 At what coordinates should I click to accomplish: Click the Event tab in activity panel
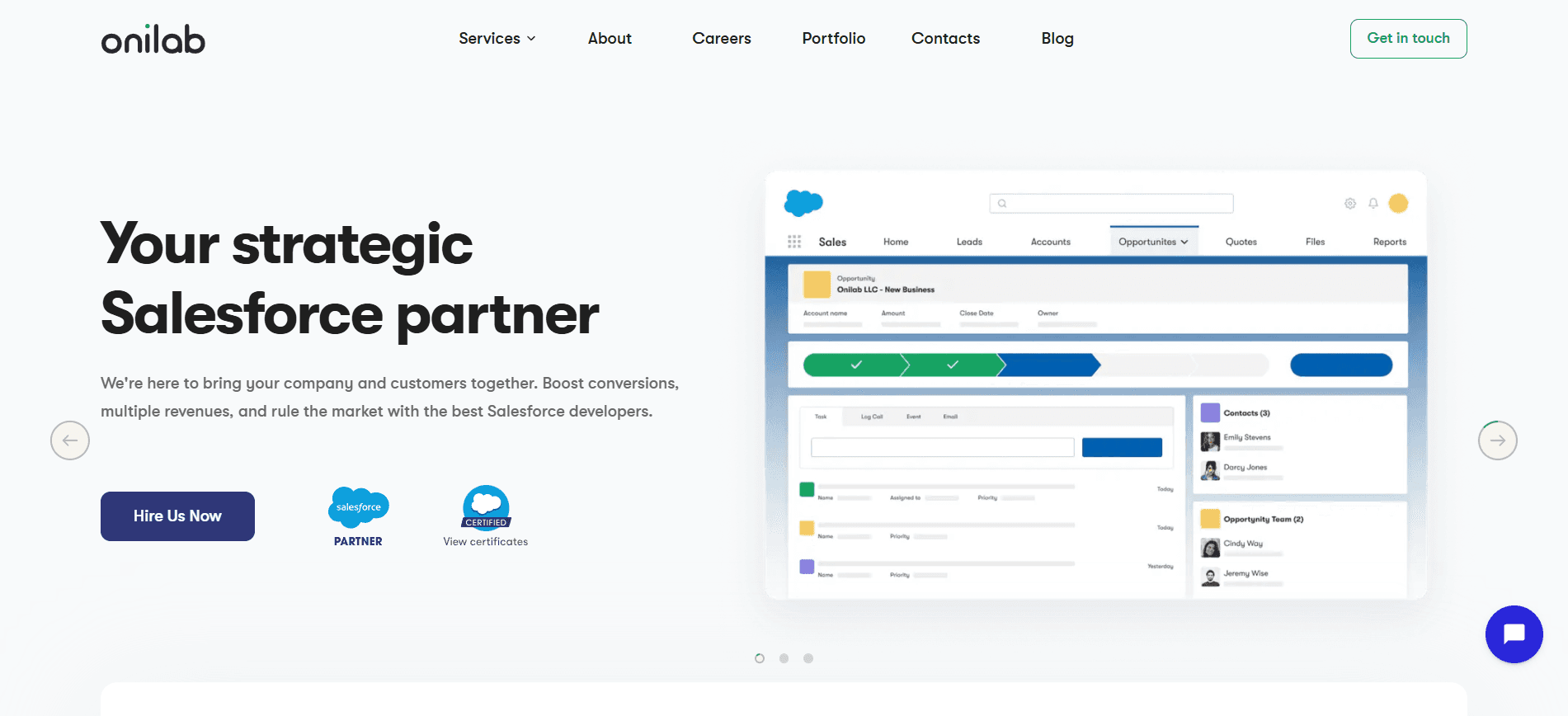pyautogui.click(x=914, y=417)
